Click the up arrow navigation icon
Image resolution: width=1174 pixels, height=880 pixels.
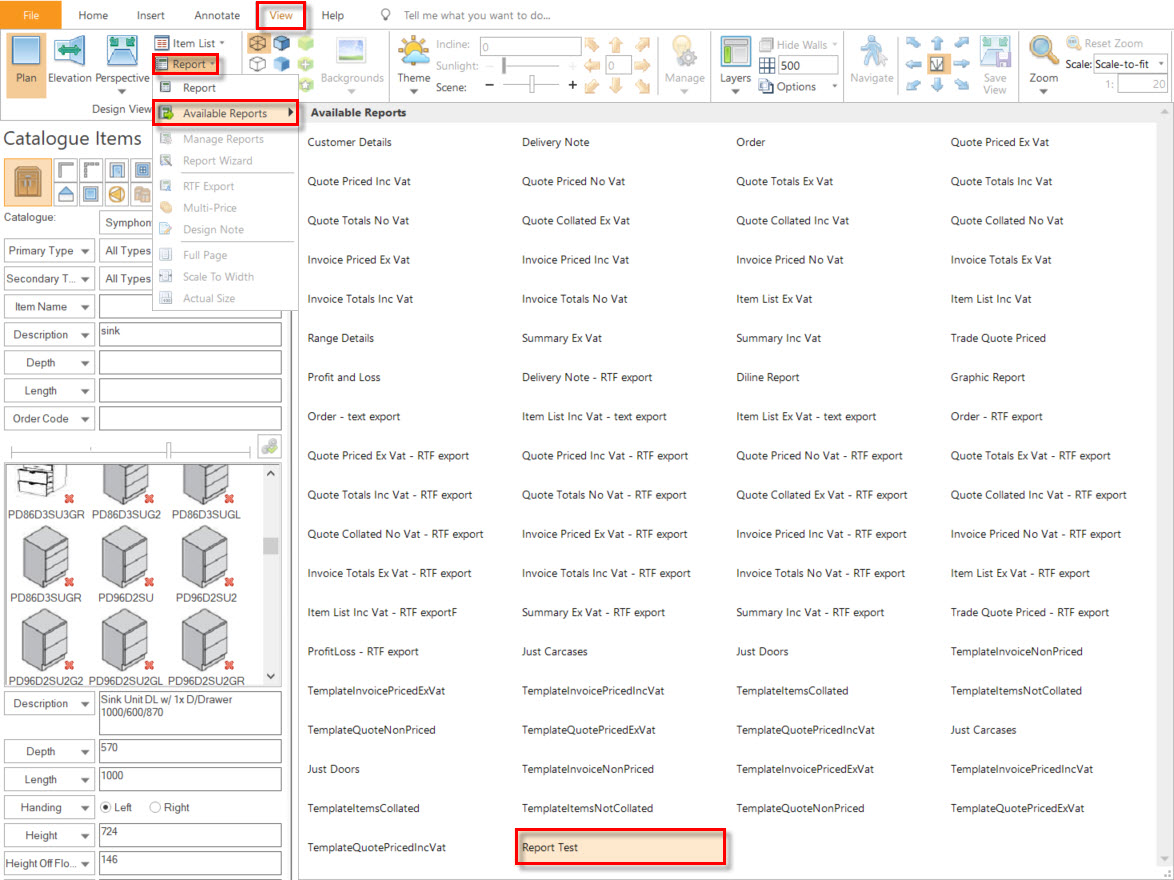pos(937,43)
